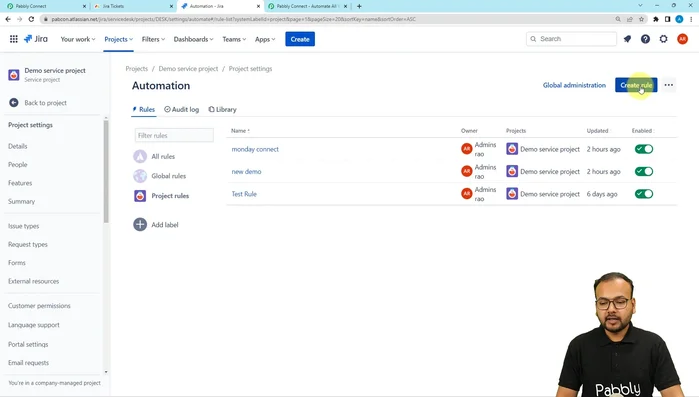Click project icon in monday connect row

click(x=512, y=149)
